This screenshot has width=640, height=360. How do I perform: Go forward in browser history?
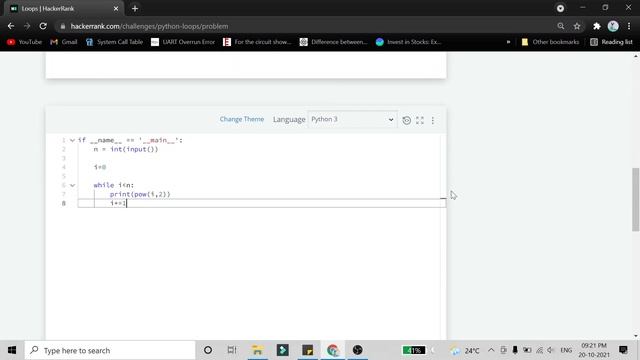coord(27,26)
